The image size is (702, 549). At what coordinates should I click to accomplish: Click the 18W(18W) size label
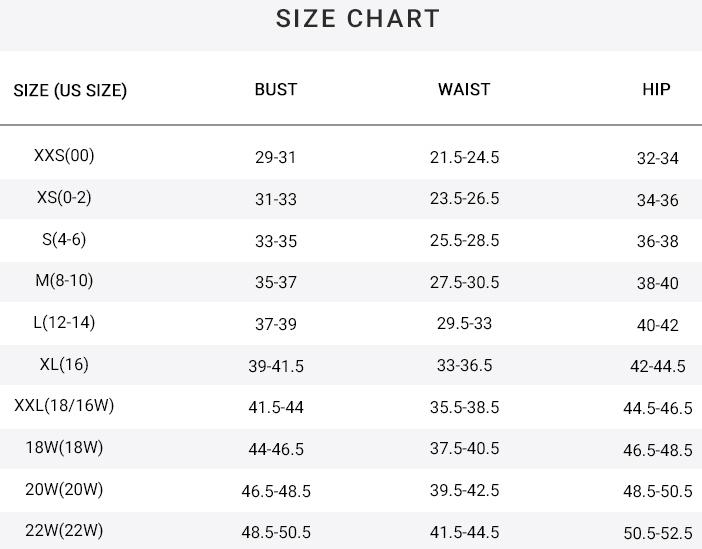click(x=64, y=447)
